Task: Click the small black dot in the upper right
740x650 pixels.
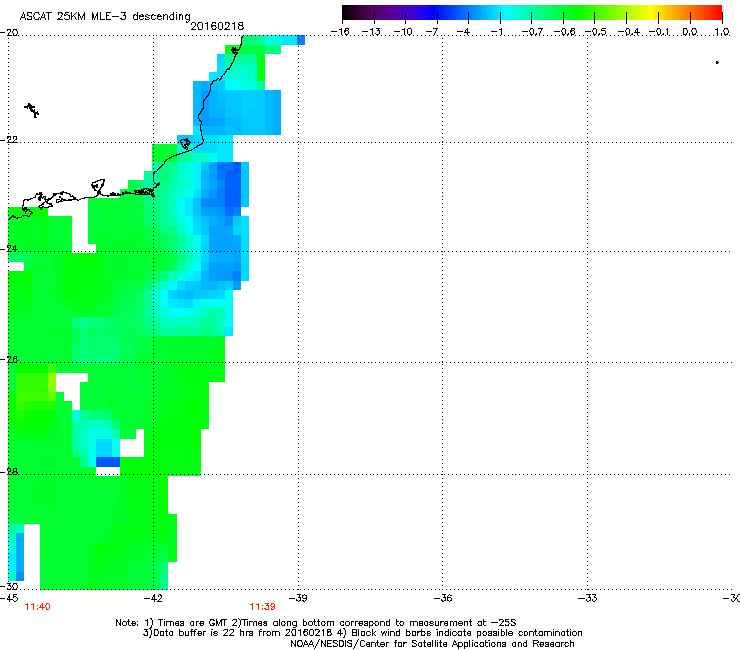Action: tap(717, 62)
